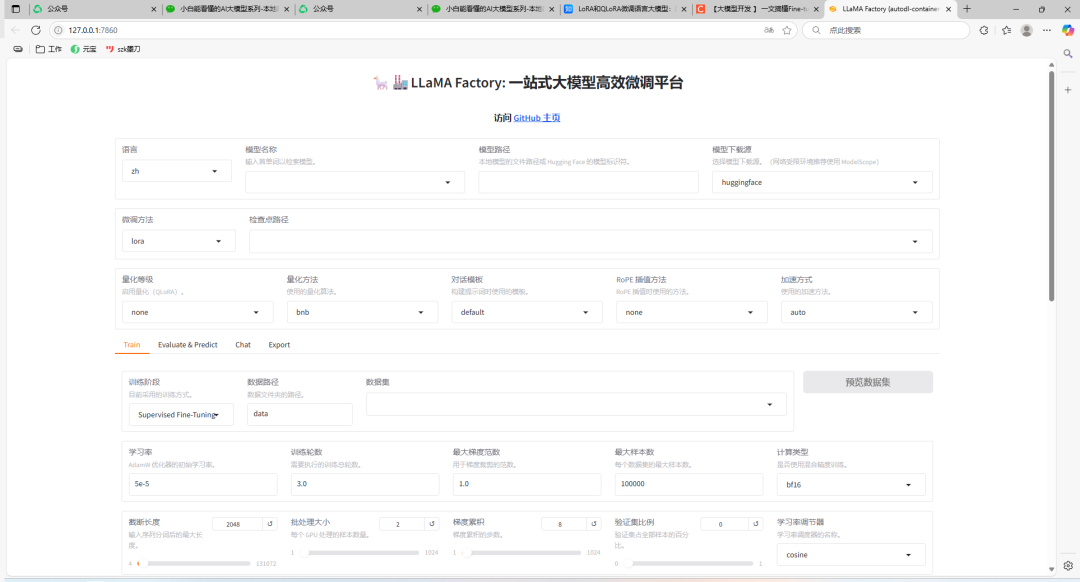Switch to the first 公众号 browser tab
This screenshot has width=1080, height=582.
(x=94, y=9)
